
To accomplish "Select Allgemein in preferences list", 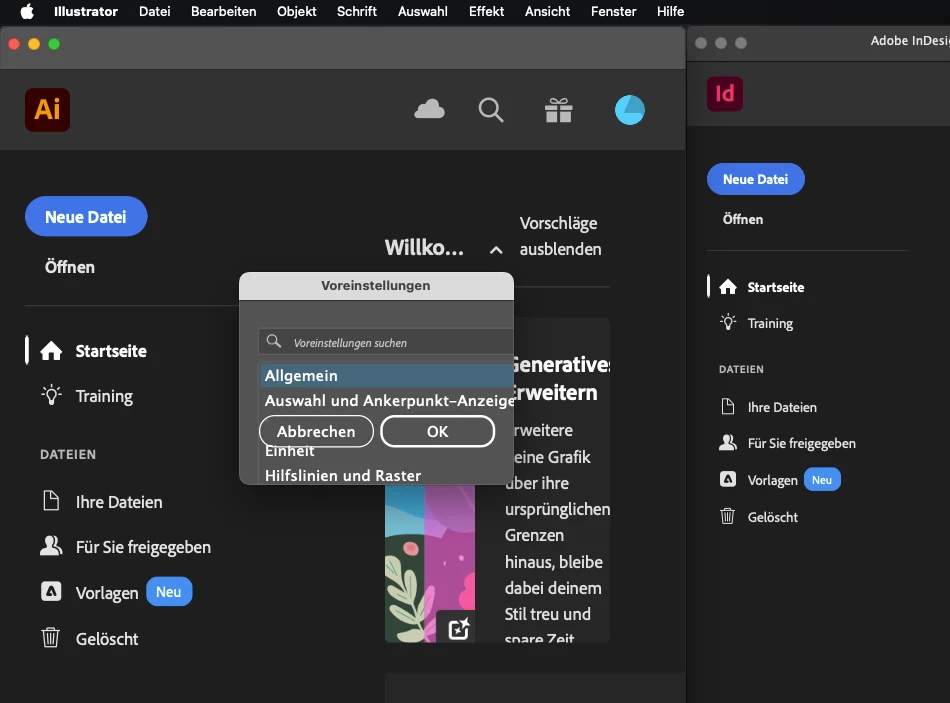I will pyautogui.click(x=387, y=376).
